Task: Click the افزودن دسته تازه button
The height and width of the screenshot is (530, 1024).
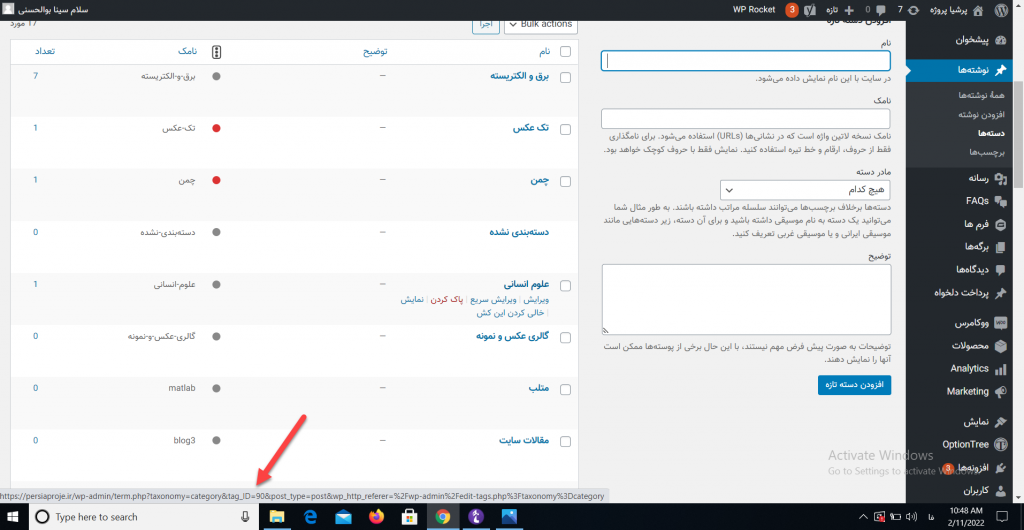Action: (x=846, y=385)
